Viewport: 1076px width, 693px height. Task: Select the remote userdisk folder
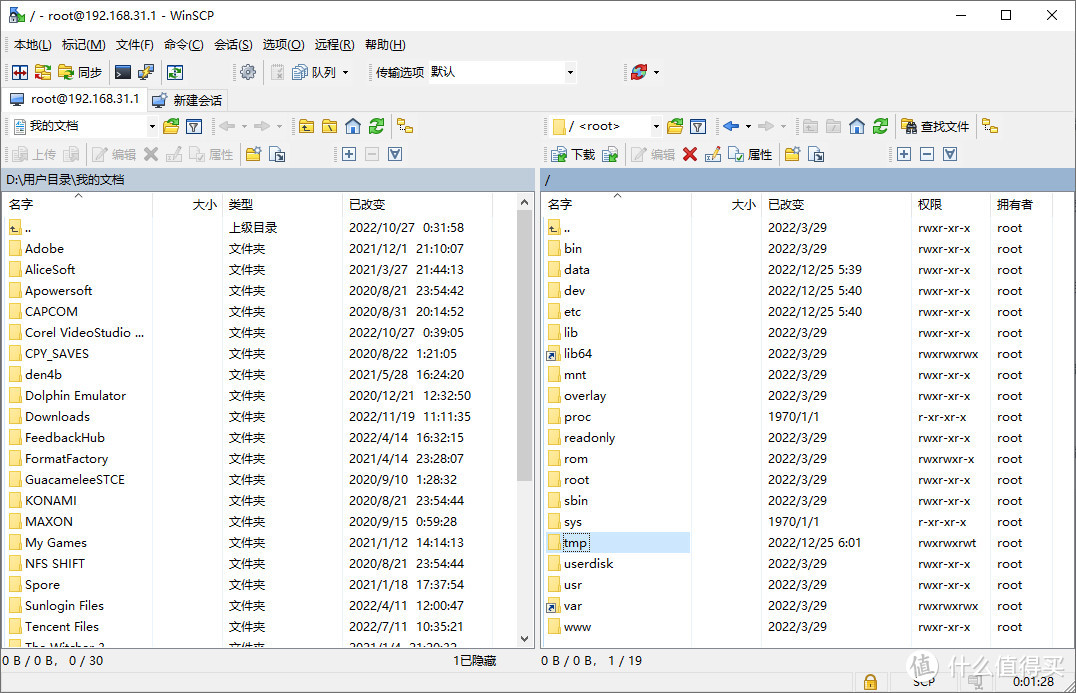click(x=588, y=563)
